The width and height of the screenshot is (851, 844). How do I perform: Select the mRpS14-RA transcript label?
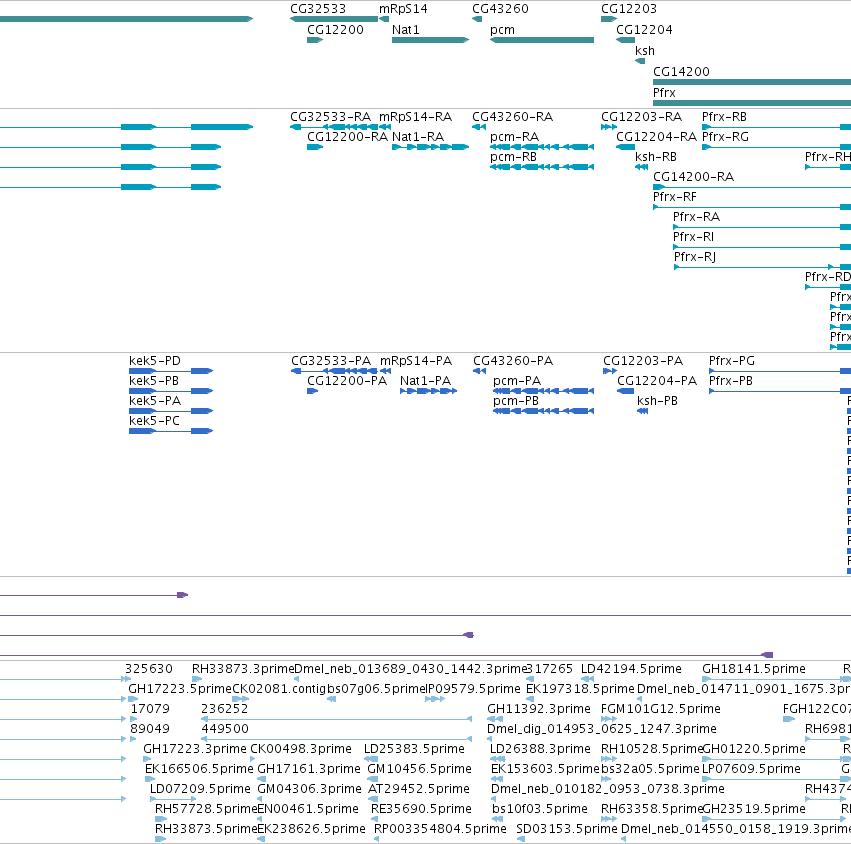(415, 117)
